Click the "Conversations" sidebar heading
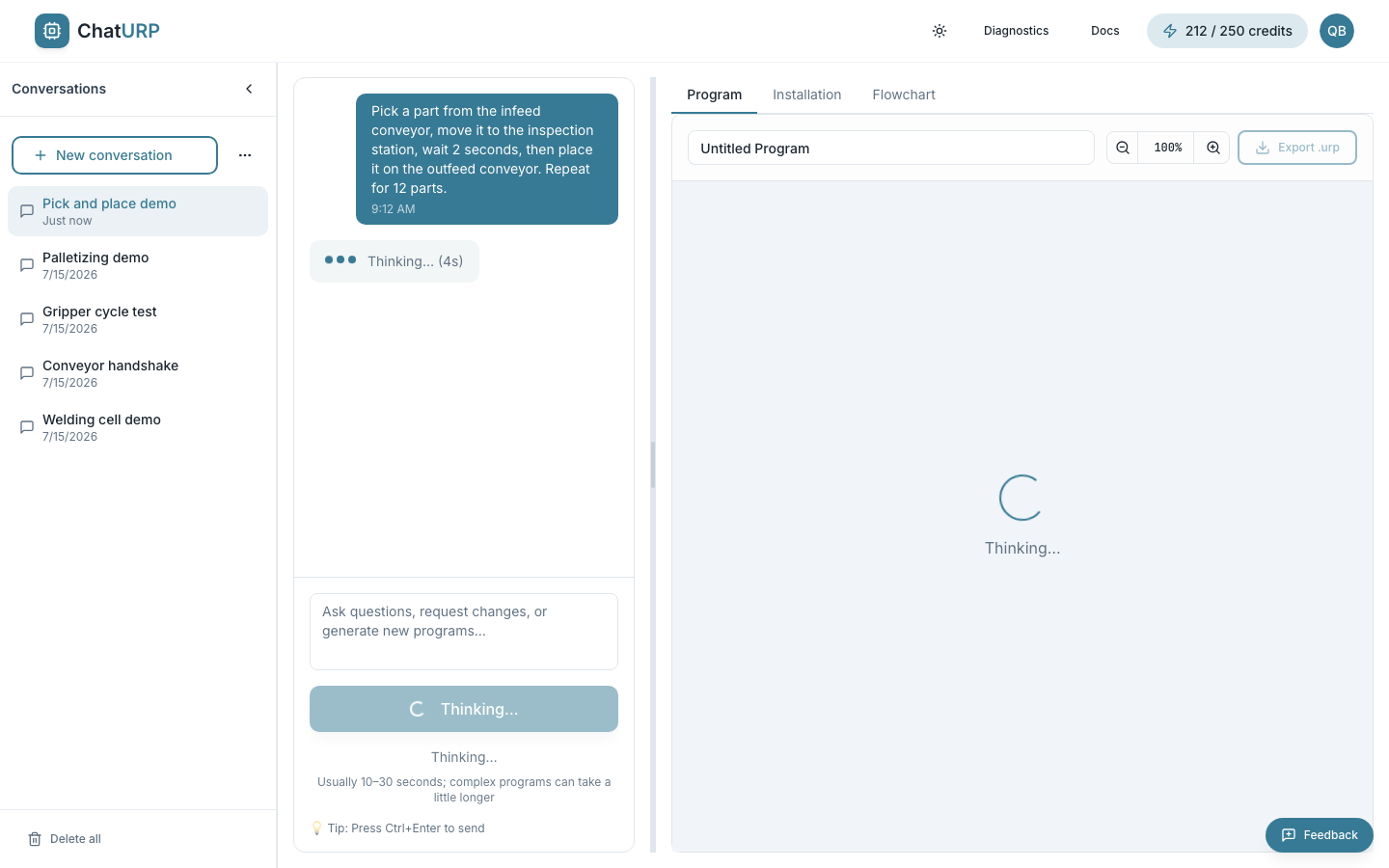 tap(59, 89)
